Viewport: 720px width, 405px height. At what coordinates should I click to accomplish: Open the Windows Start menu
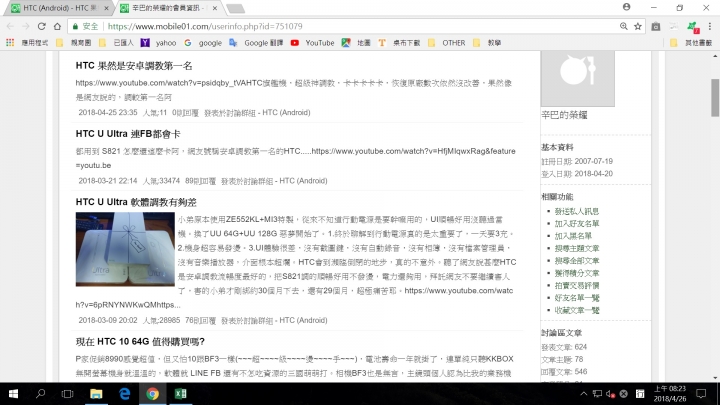click(13, 394)
